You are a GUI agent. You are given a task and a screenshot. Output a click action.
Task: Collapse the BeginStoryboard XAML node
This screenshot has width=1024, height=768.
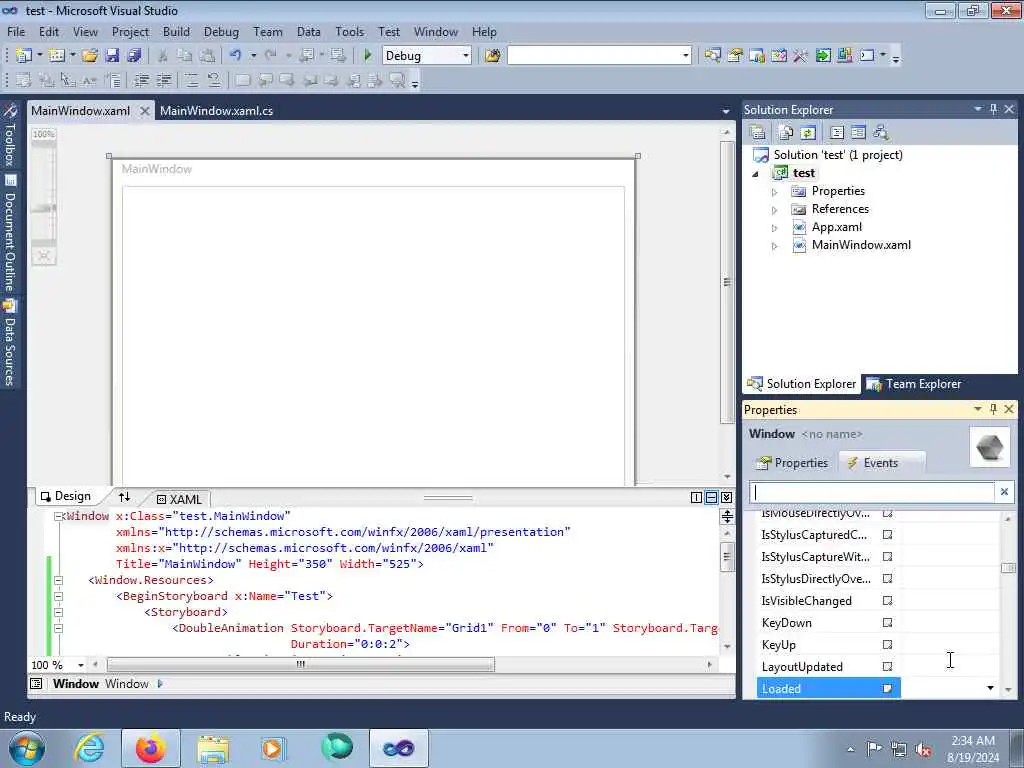58,596
